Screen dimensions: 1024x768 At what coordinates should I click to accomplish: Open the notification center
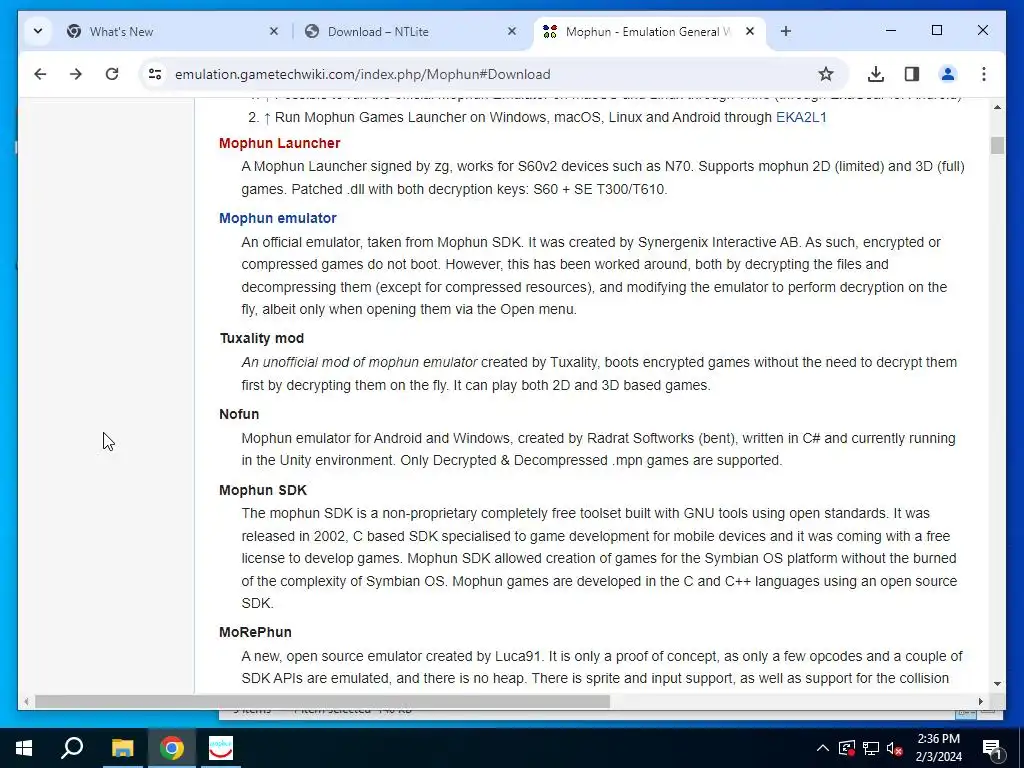pos(991,748)
